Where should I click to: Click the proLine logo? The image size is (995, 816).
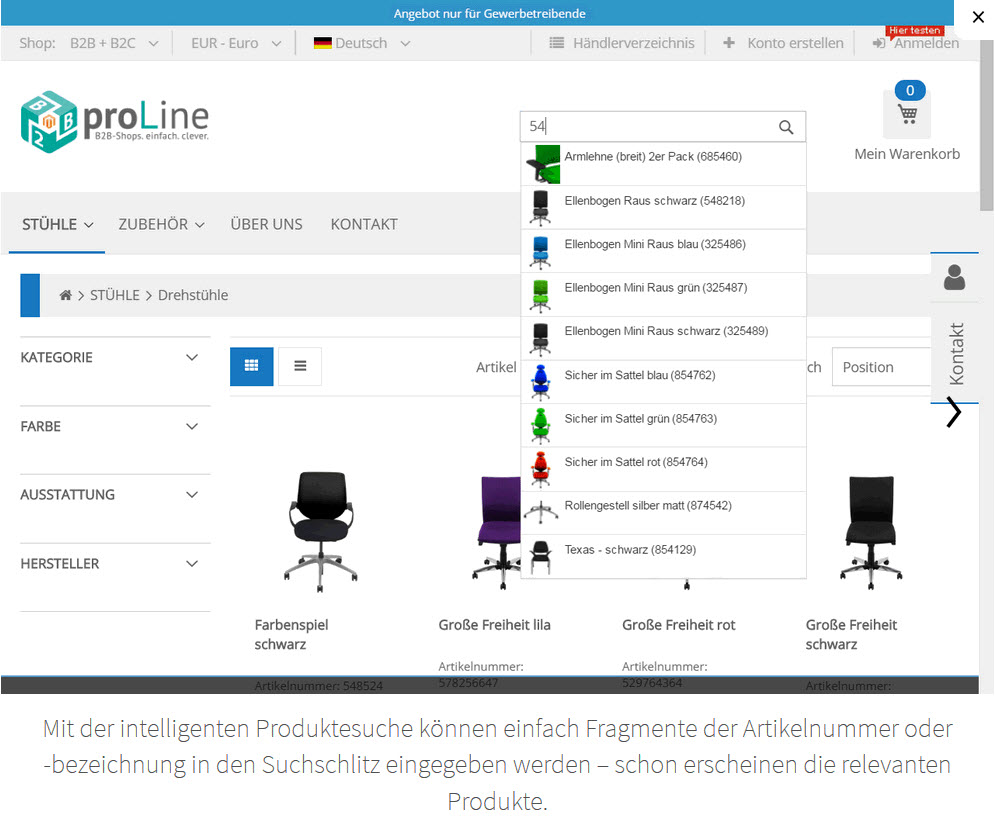click(x=114, y=121)
